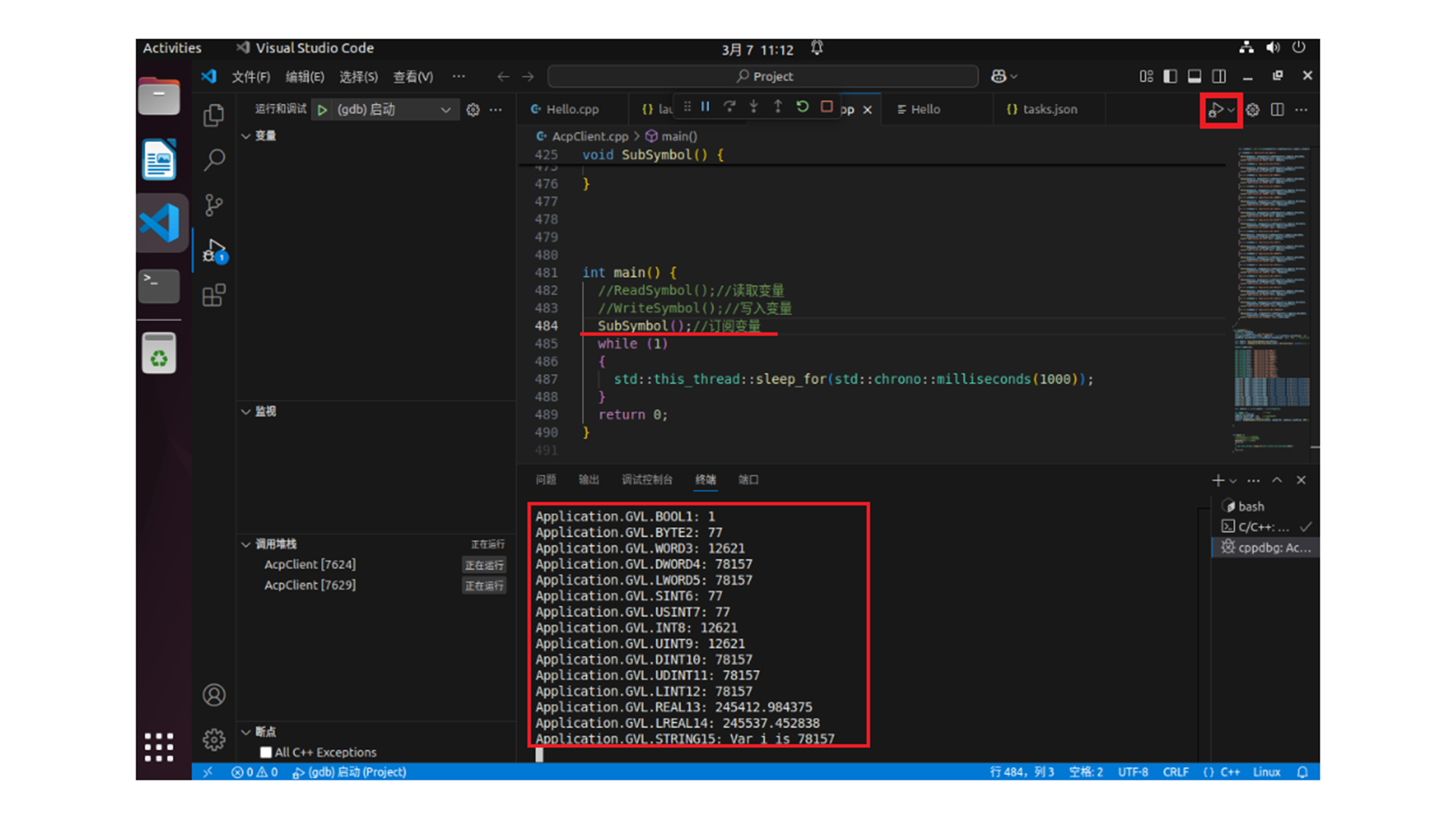Screen dimensions: 1456x819
Task: Open the Source Control view
Action: 214,205
